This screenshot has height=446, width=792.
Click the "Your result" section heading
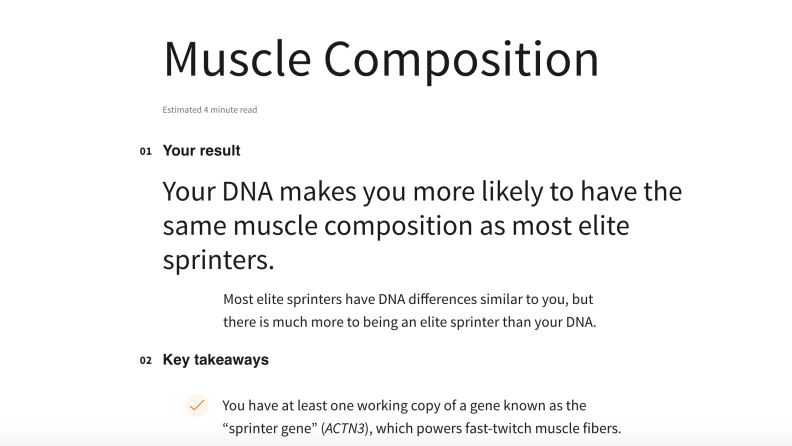coord(202,151)
